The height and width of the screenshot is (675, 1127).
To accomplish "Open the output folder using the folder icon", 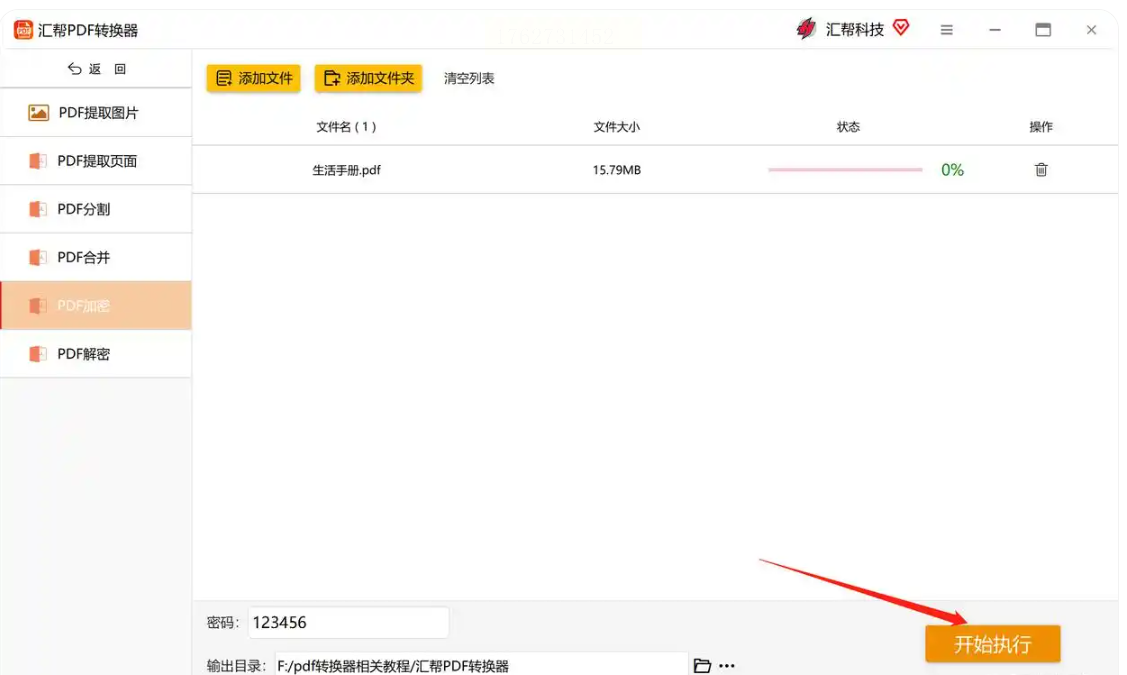I will coord(702,666).
